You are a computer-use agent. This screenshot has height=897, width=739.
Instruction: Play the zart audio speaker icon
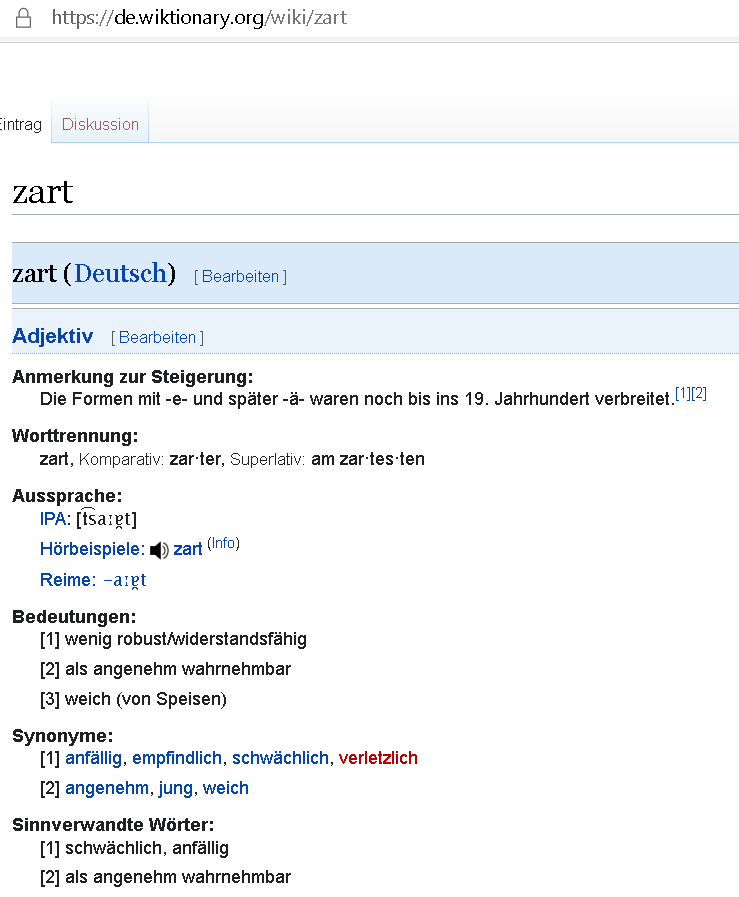point(159,550)
